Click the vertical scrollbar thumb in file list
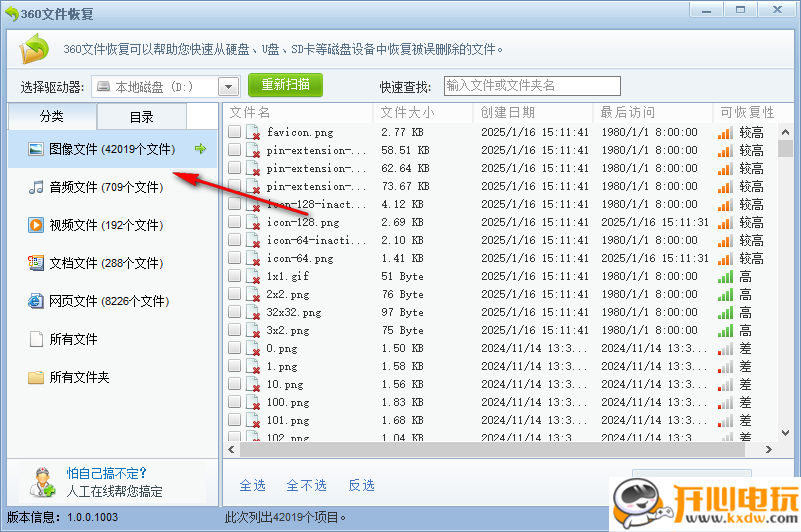Viewport: 801px width, 532px height. pyautogui.click(x=785, y=148)
